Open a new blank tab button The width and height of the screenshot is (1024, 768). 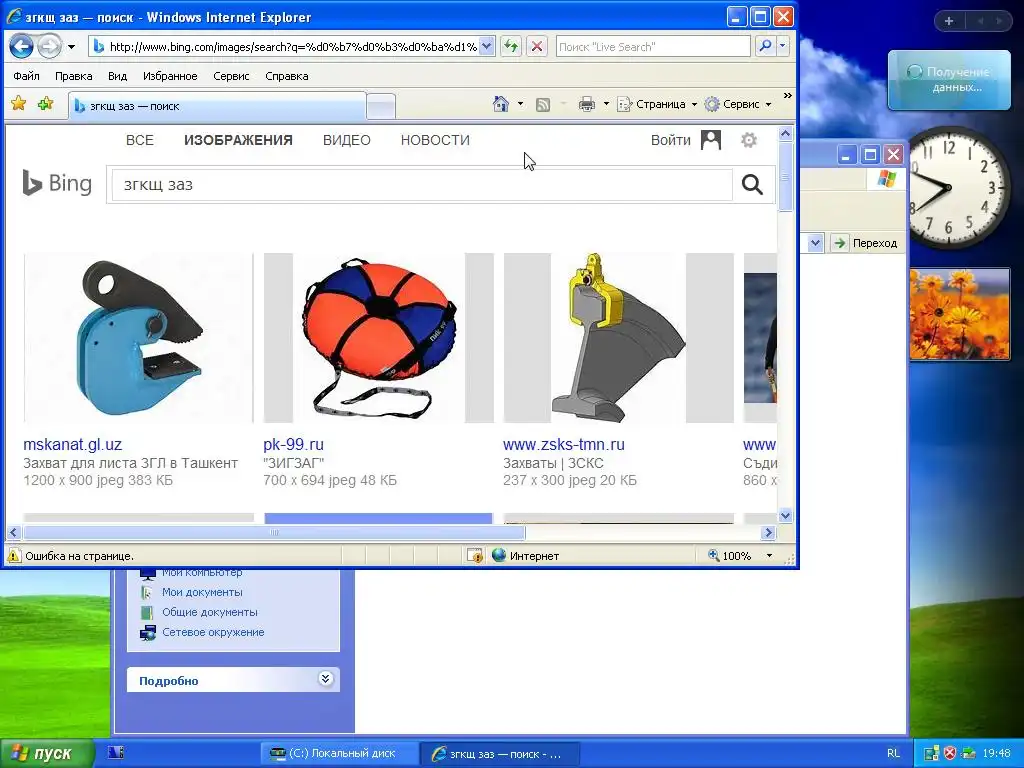381,106
